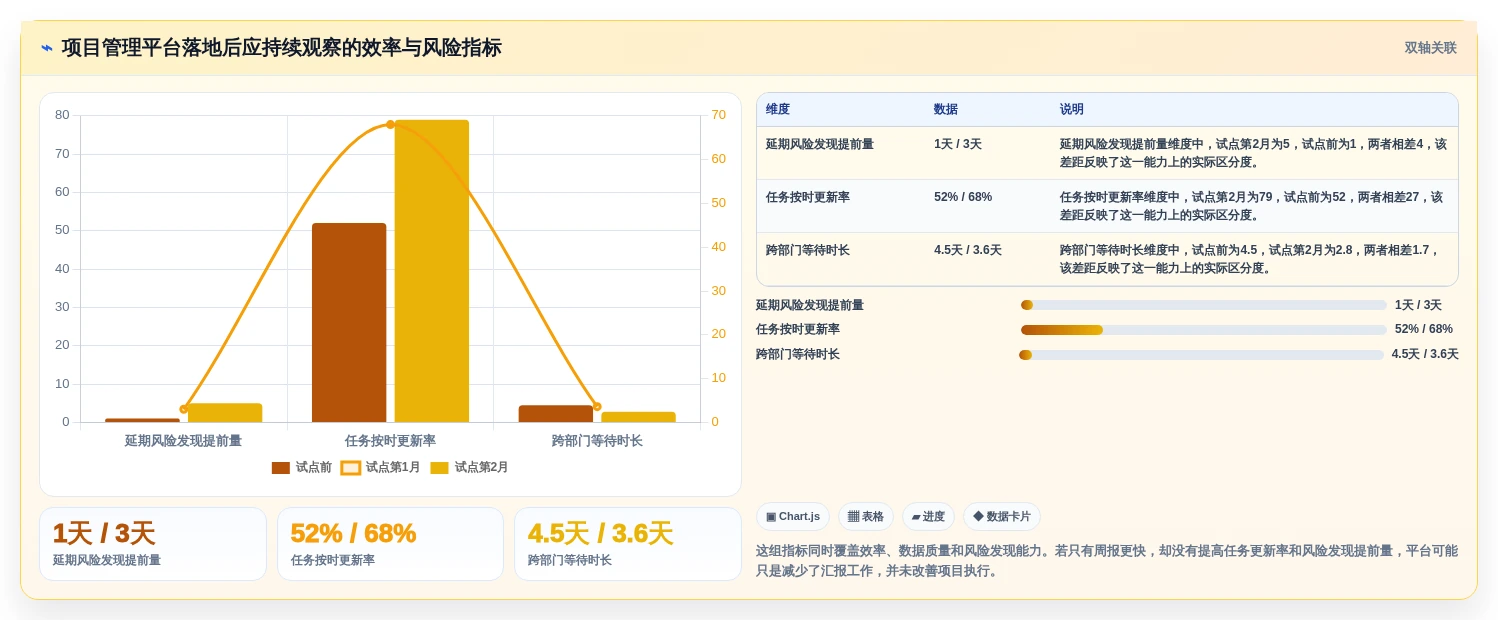This screenshot has height=620, width=1498.
Task: Click the tall yellow 任务按时更新率 bar
Action: pos(432,271)
